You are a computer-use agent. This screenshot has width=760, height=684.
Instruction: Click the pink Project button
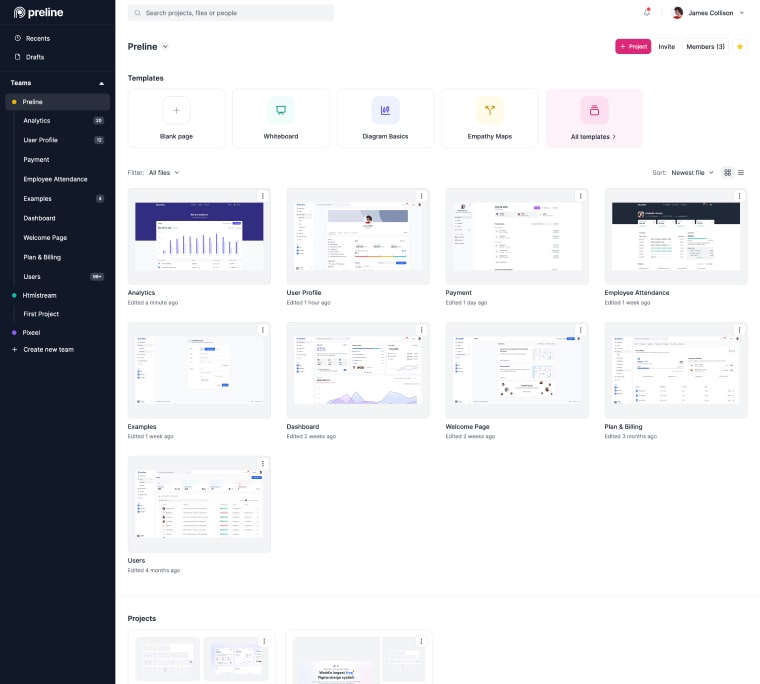pyautogui.click(x=633, y=47)
